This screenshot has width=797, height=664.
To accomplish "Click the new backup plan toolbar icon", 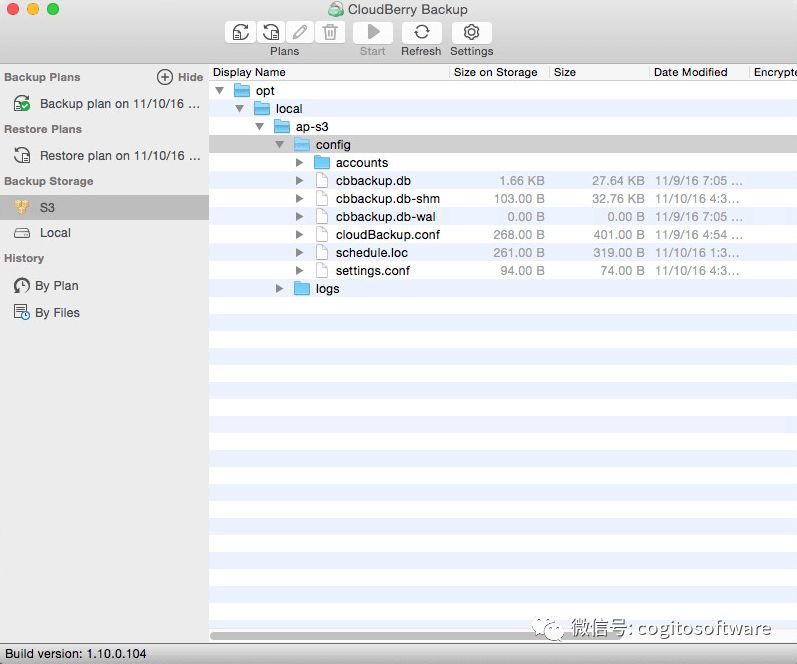I will [x=240, y=33].
